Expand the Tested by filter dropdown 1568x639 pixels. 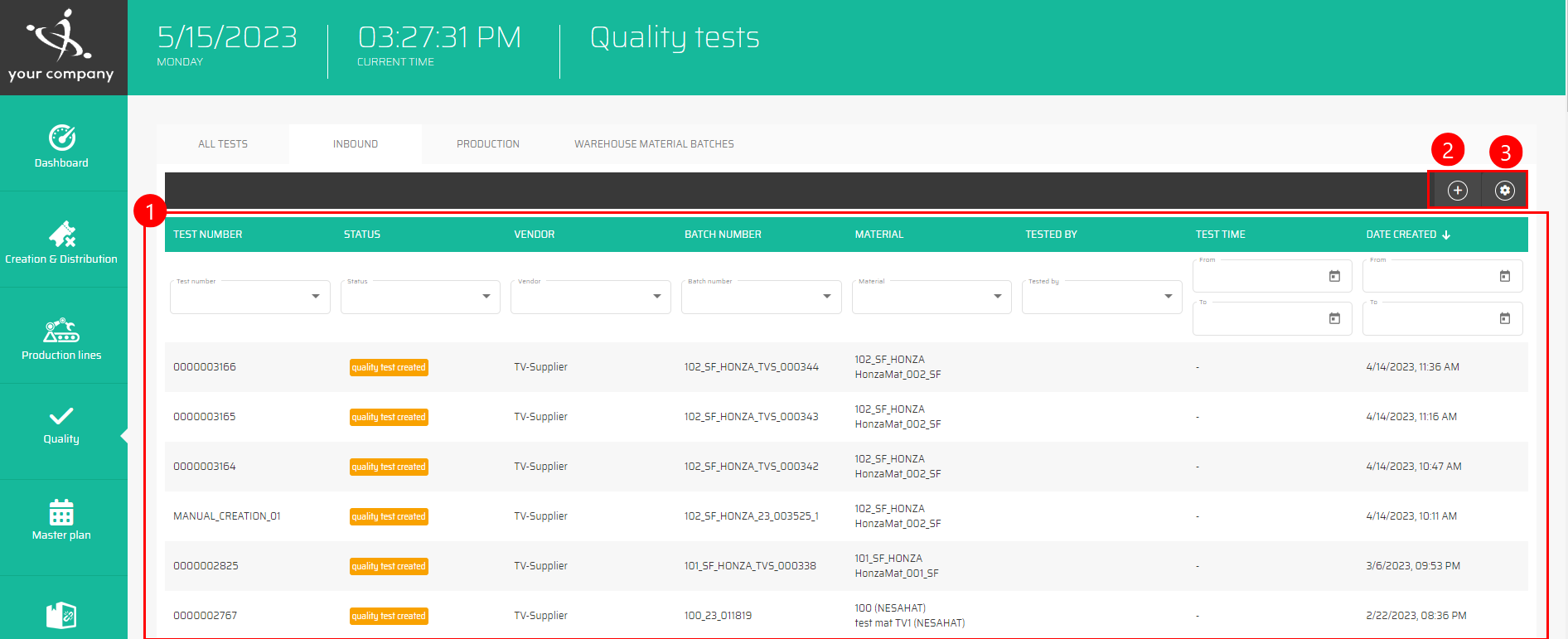click(1168, 297)
